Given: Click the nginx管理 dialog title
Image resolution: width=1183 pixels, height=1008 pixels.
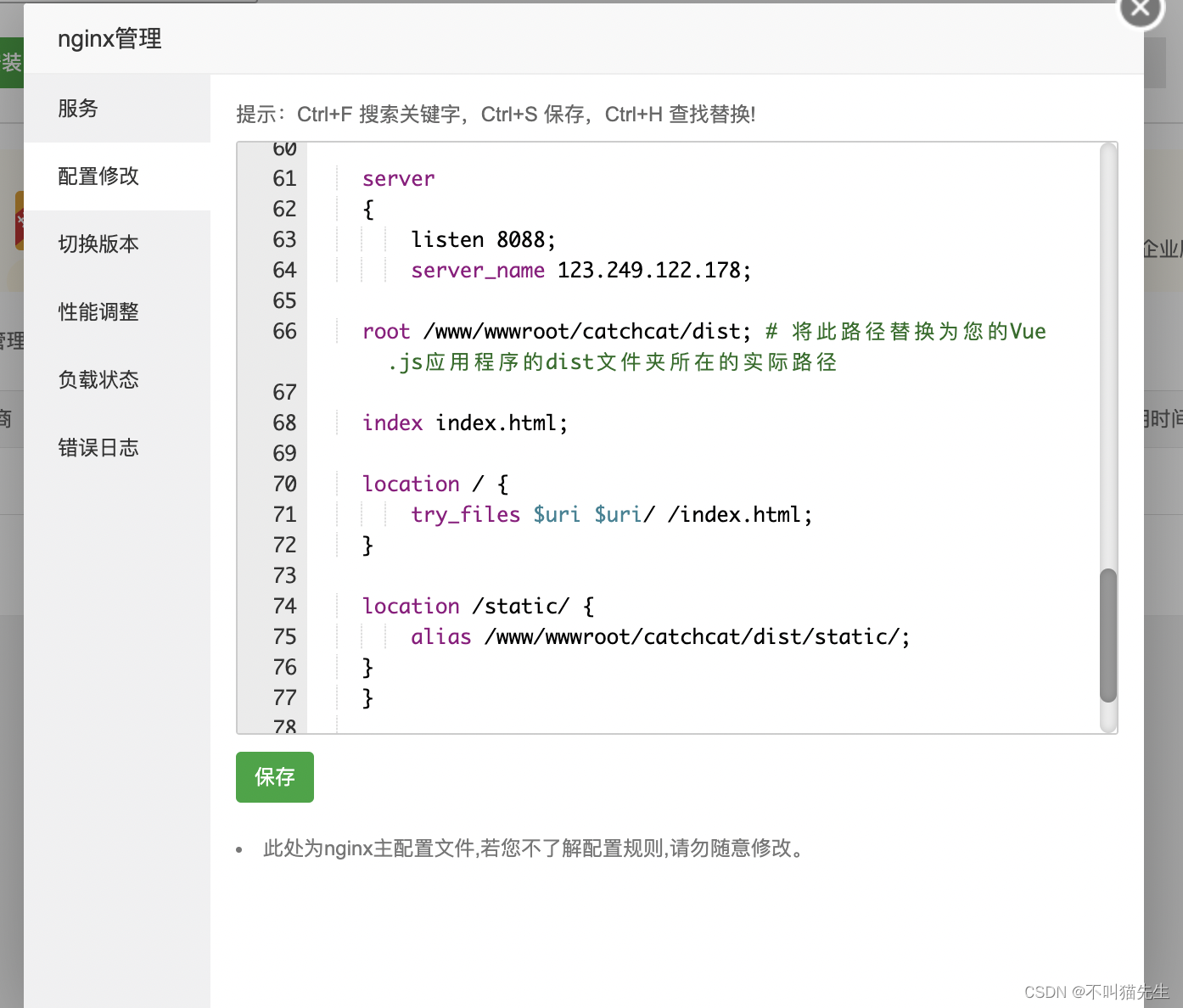Looking at the screenshot, I should [x=109, y=39].
